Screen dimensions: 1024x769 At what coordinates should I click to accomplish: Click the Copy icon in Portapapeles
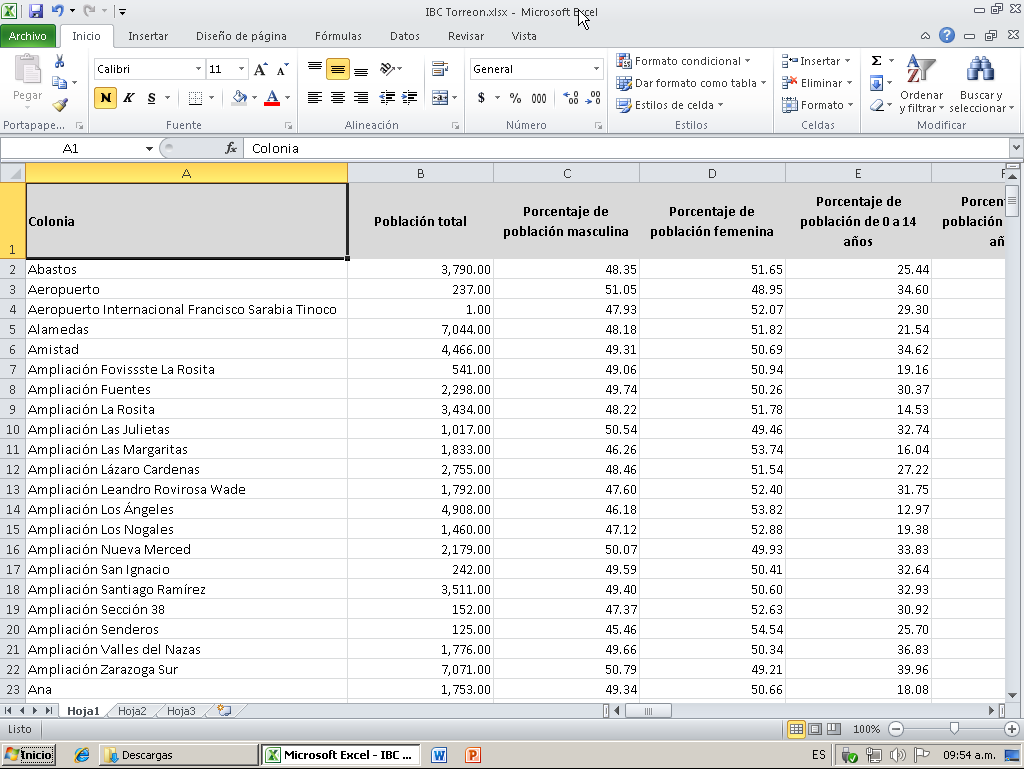click(x=59, y=83)
